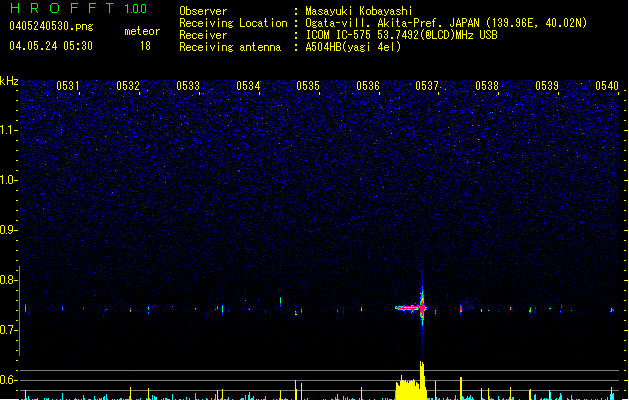Click the 0.8 kHz axis label
Screen dimensions: 629x400
click(8, 280)
